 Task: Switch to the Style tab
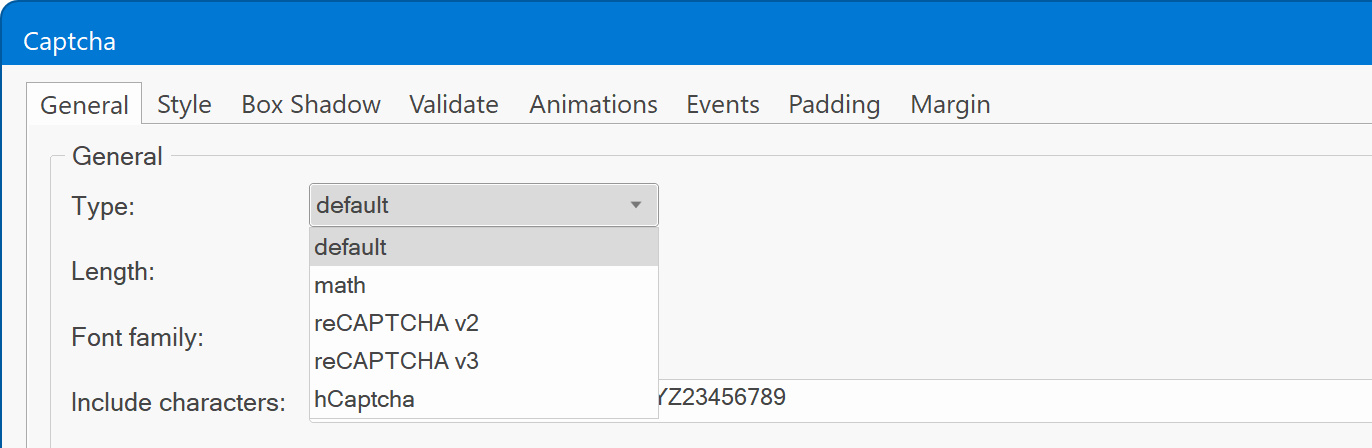click(x=184, y=105)
